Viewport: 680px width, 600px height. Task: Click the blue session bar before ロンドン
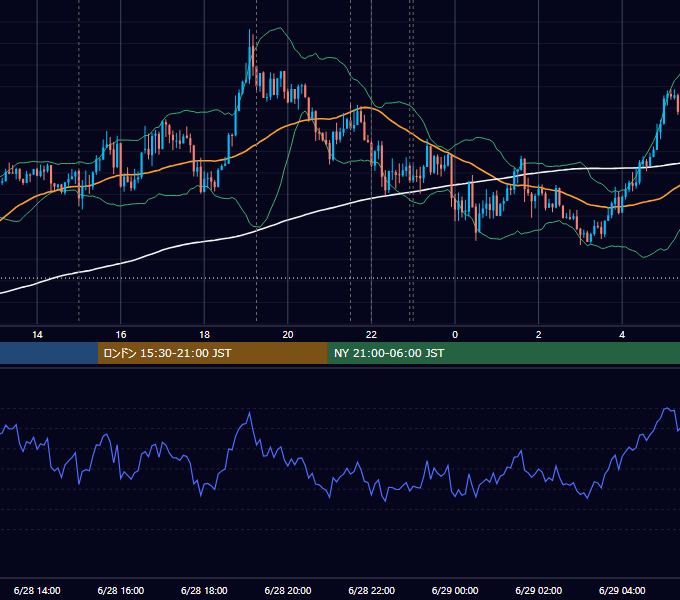click(49, 353)
